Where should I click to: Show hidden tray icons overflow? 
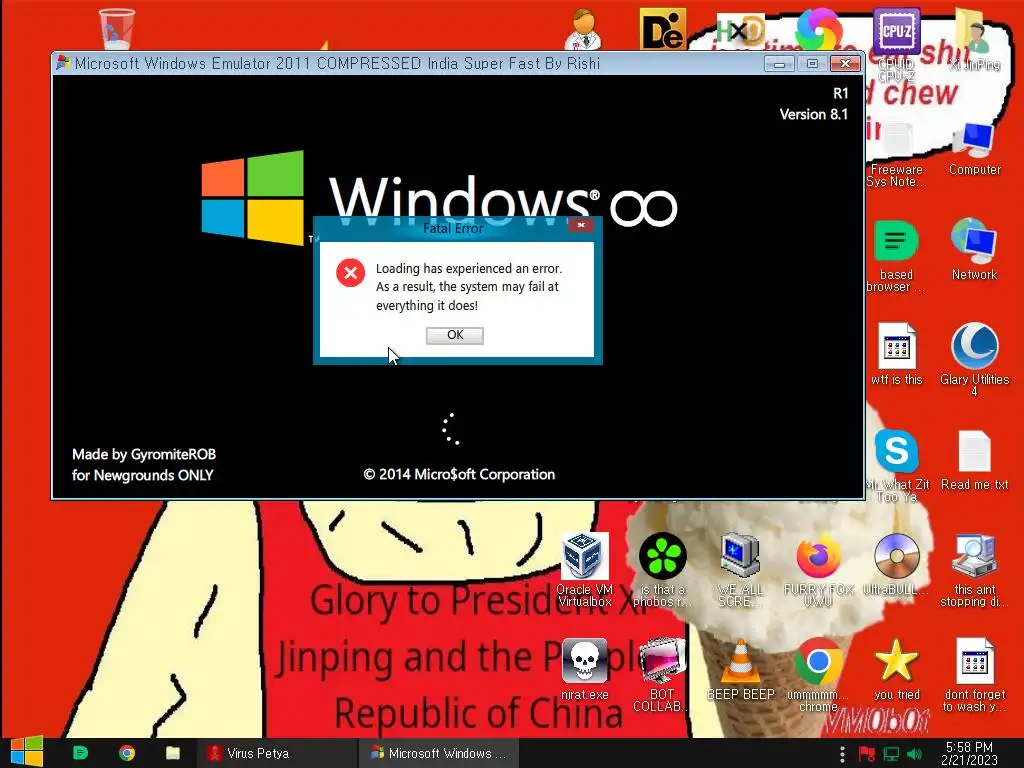[x=842, y=754]
